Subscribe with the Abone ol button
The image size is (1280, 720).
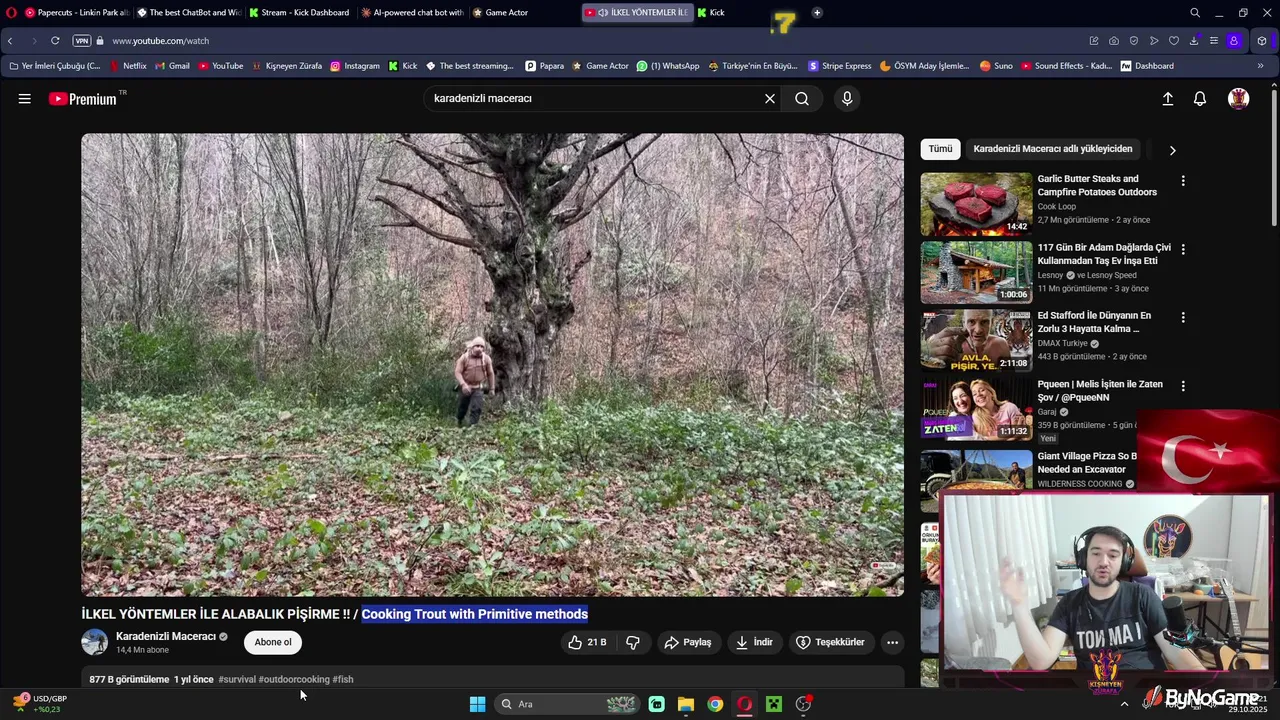coord(273,642)
